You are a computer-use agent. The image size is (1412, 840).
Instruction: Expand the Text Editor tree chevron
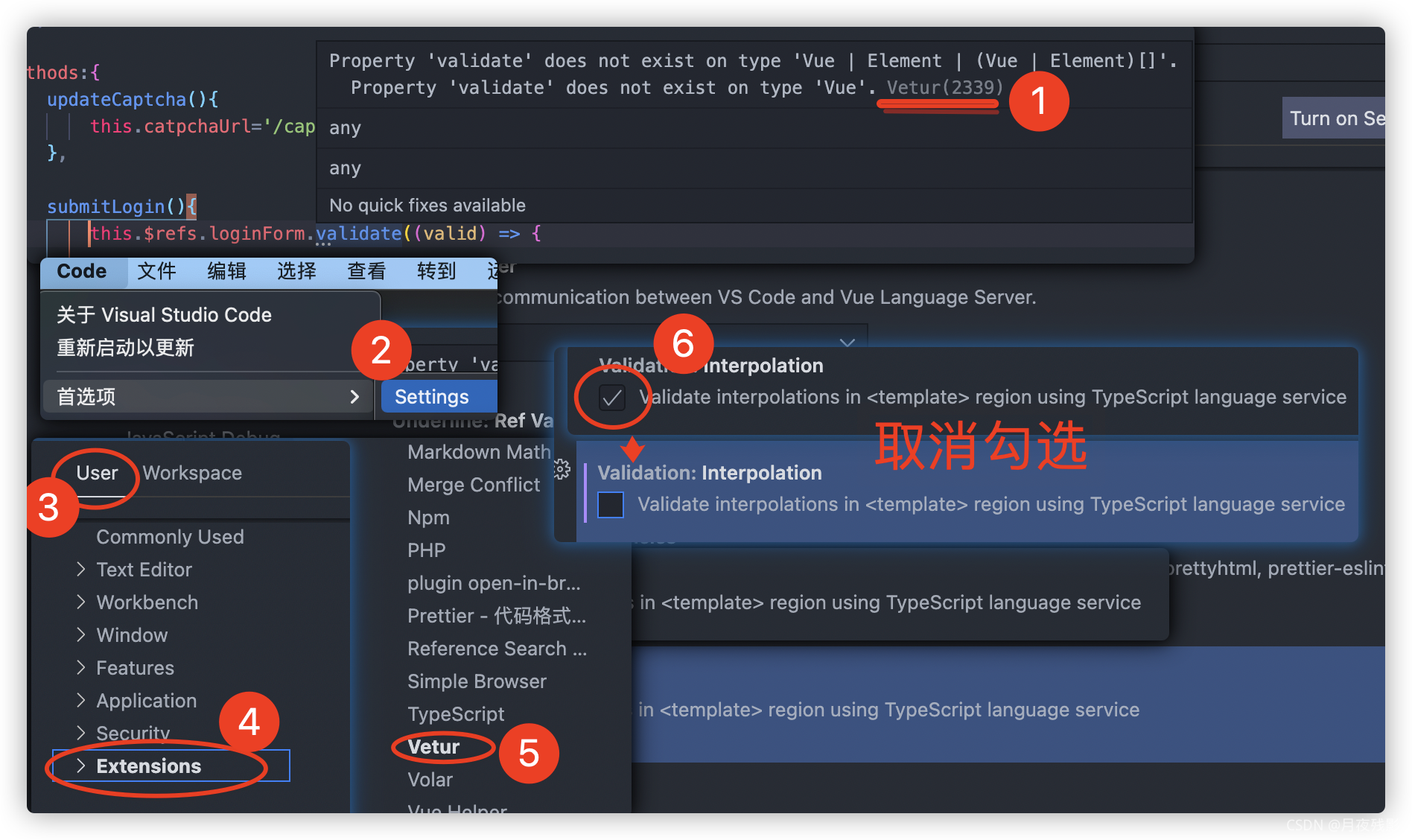coord(81,570)
